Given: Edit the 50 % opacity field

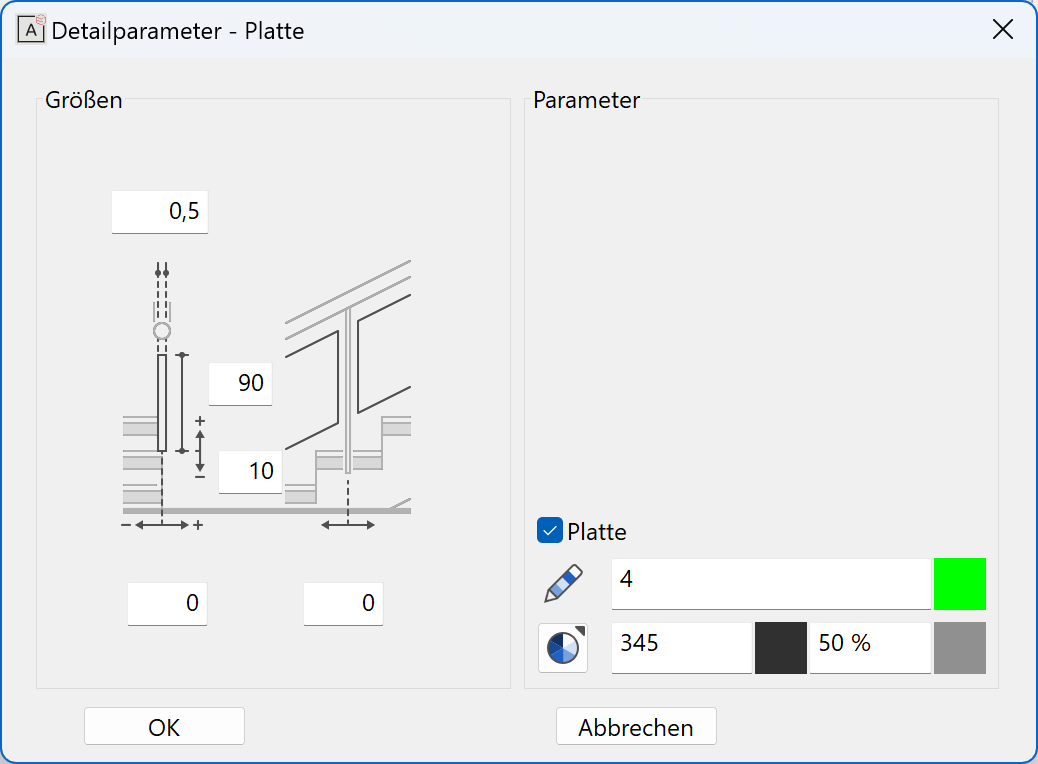Looking at the screenshot, I should (871, 647).
